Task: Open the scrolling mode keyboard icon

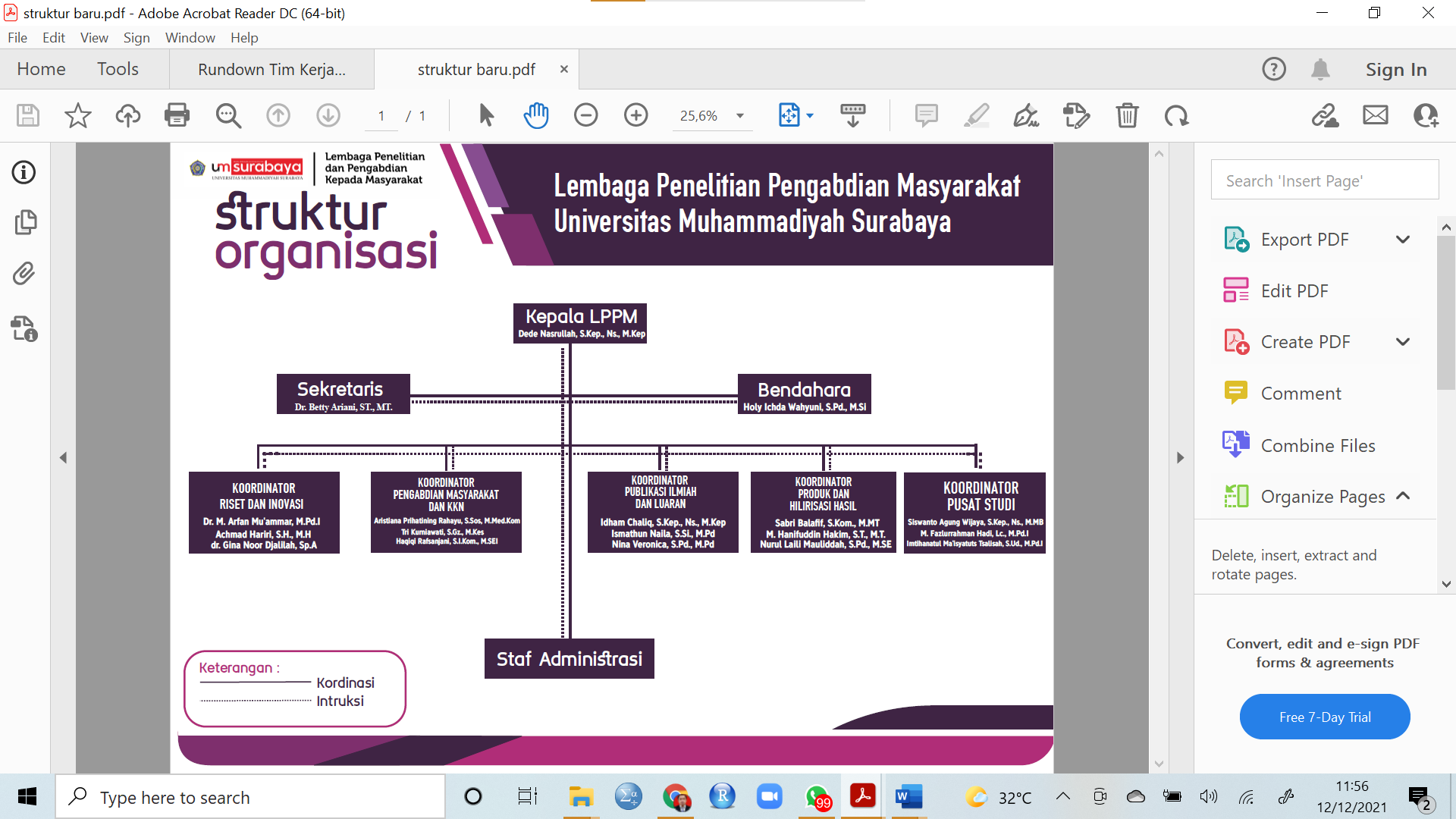Action: coord(853,115)
